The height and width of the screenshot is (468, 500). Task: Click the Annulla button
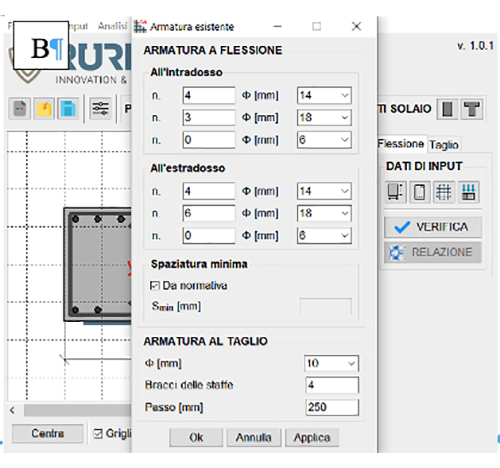(x=254, y=437)
